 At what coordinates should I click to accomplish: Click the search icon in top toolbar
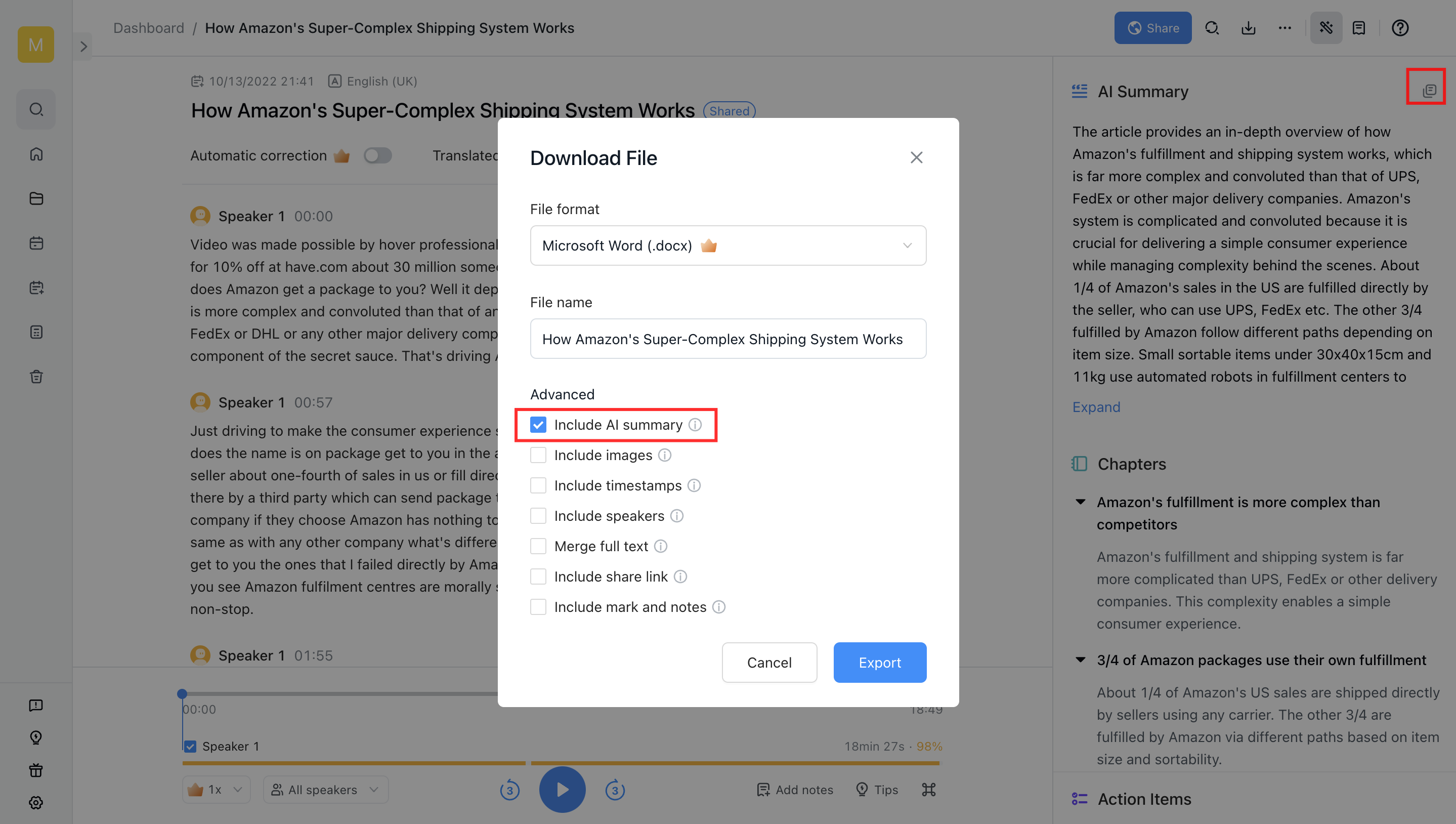click(x=1212, y=28)
